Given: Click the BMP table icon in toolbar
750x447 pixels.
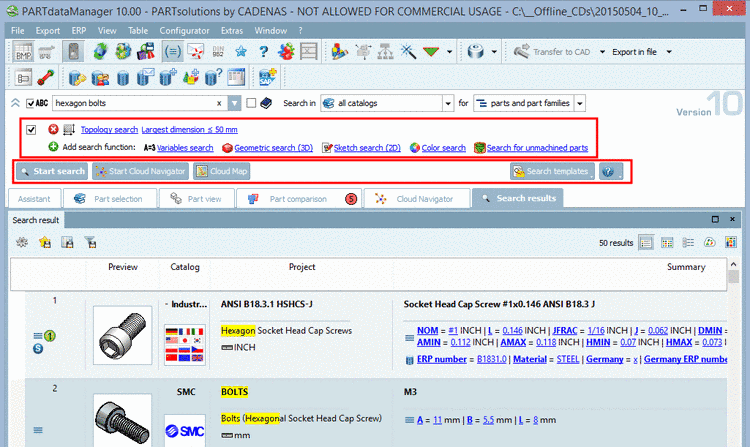Looking at the screenshot, I should coord(22,52).
